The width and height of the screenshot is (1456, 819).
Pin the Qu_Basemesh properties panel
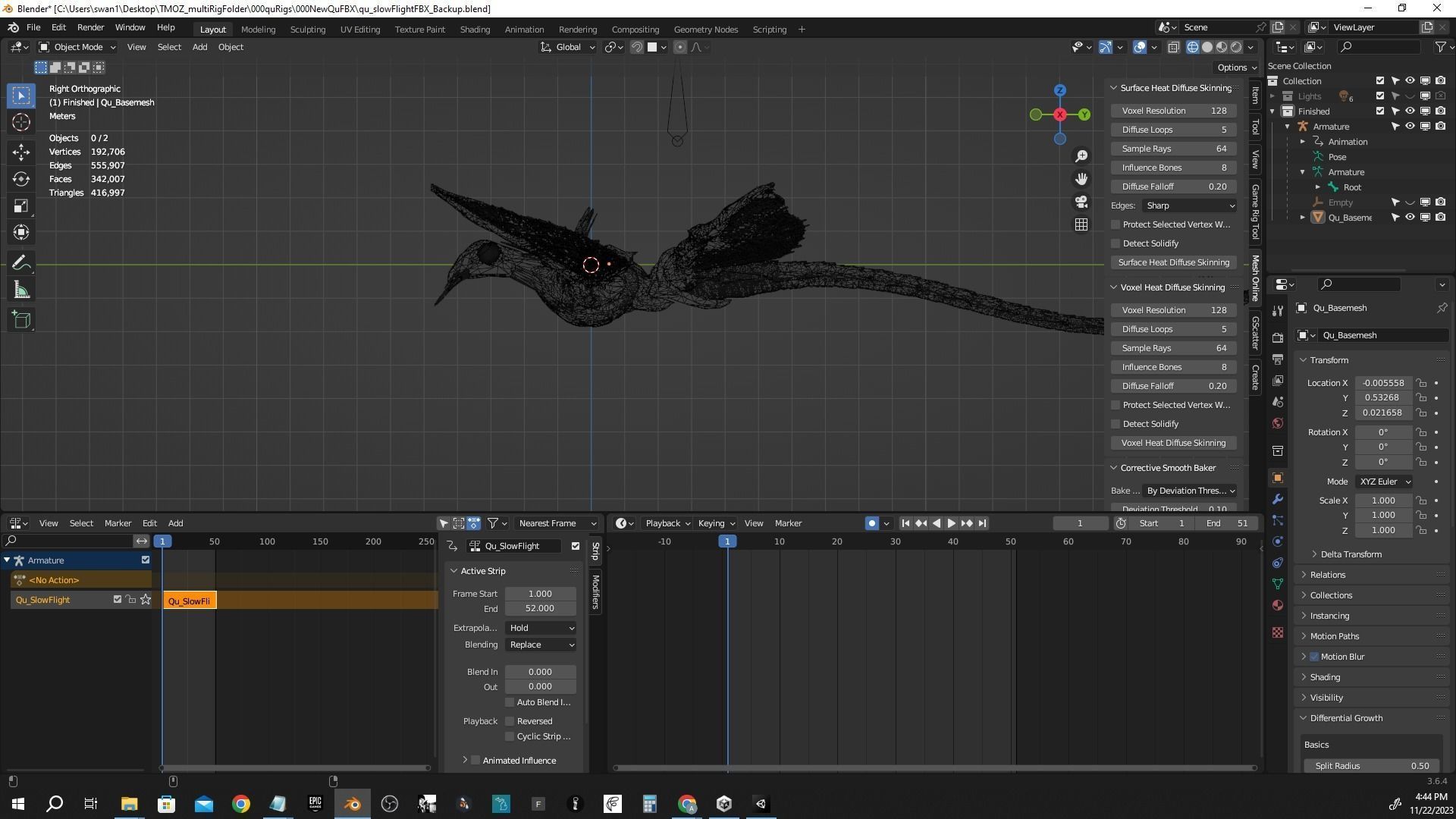pyautogui.click(x=1442, y=308)
